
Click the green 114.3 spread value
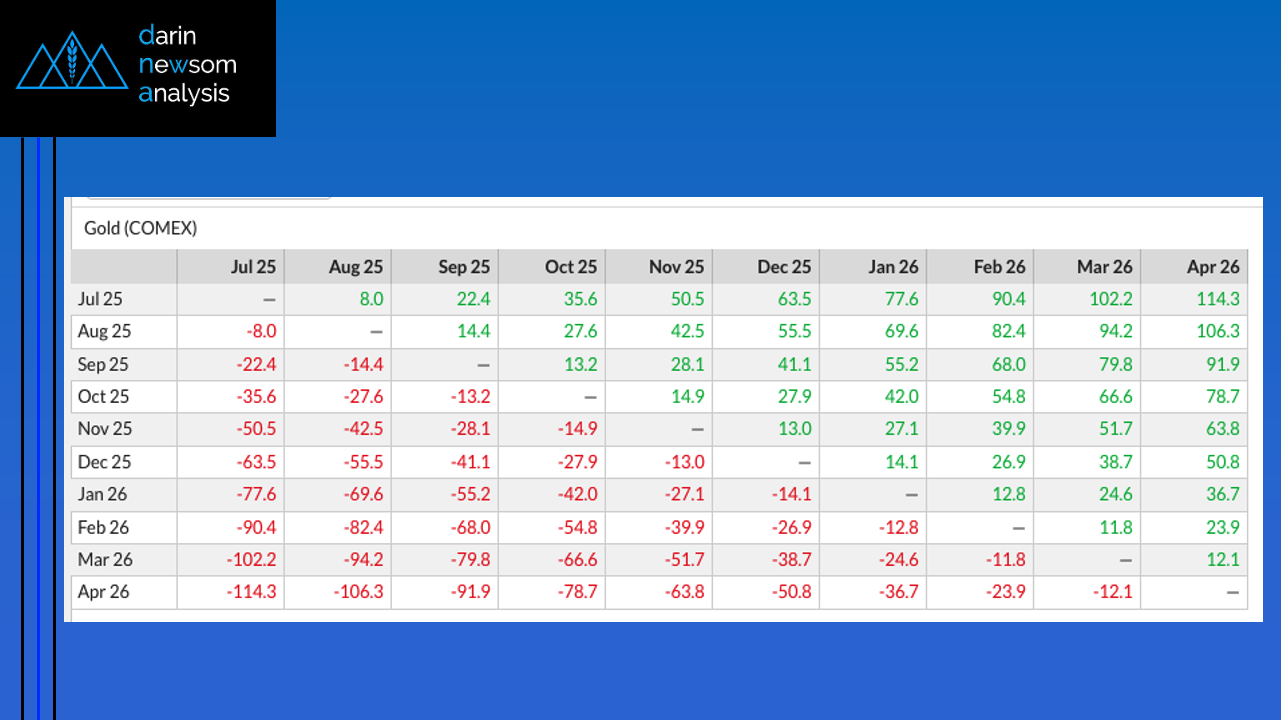coord(1218,298)
